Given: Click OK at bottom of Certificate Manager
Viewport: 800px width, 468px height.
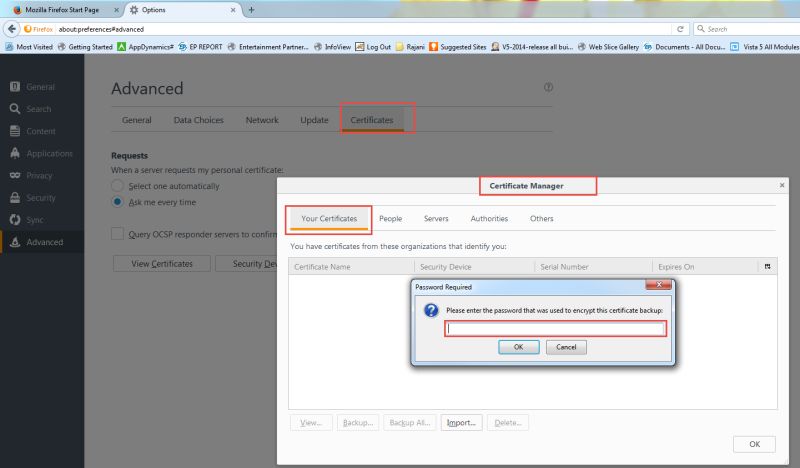Looking at the screenshot, I should [754, 444].
